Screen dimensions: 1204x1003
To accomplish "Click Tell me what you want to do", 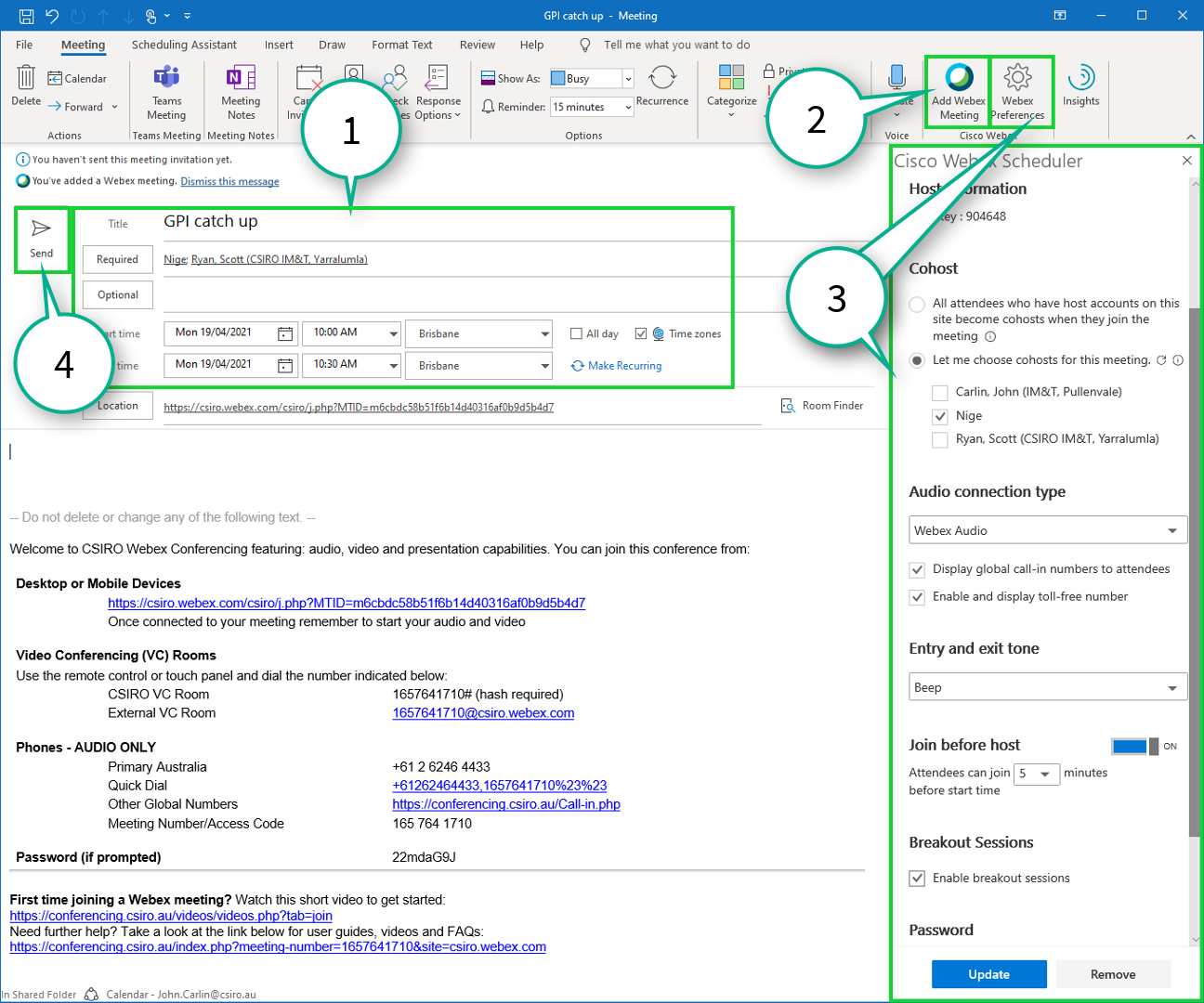I will click(x=676, y=45).
